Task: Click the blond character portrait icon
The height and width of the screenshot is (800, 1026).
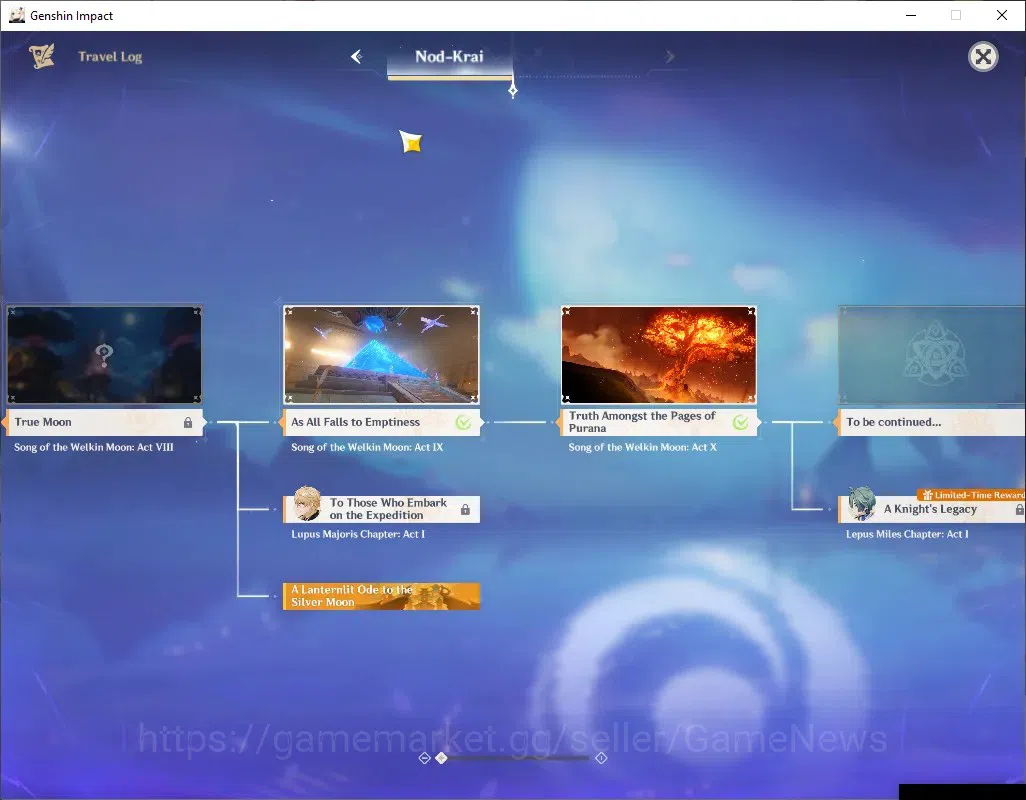Action: coord(307,503)
